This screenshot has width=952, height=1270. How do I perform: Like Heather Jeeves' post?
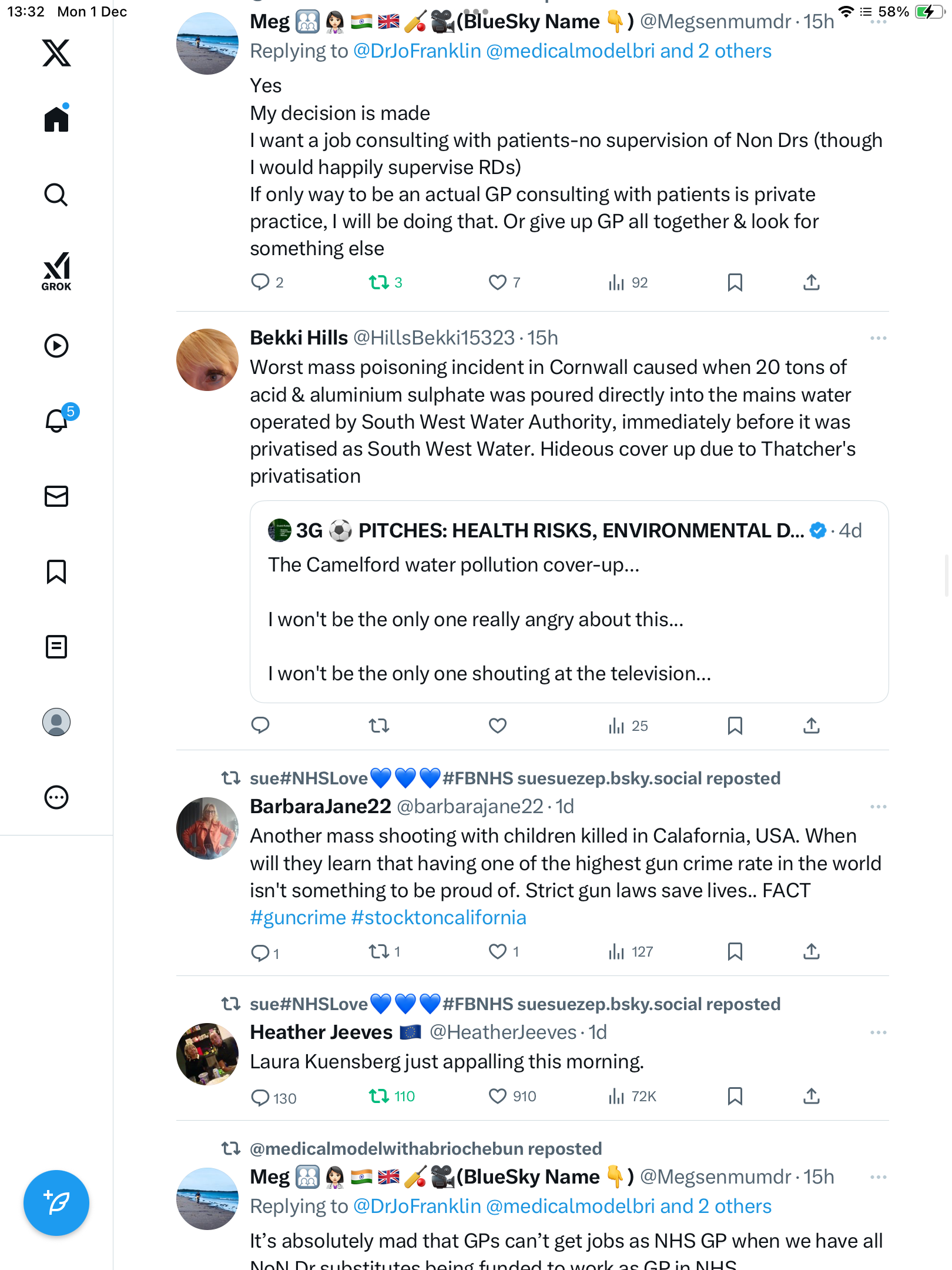click(498, 1097)
